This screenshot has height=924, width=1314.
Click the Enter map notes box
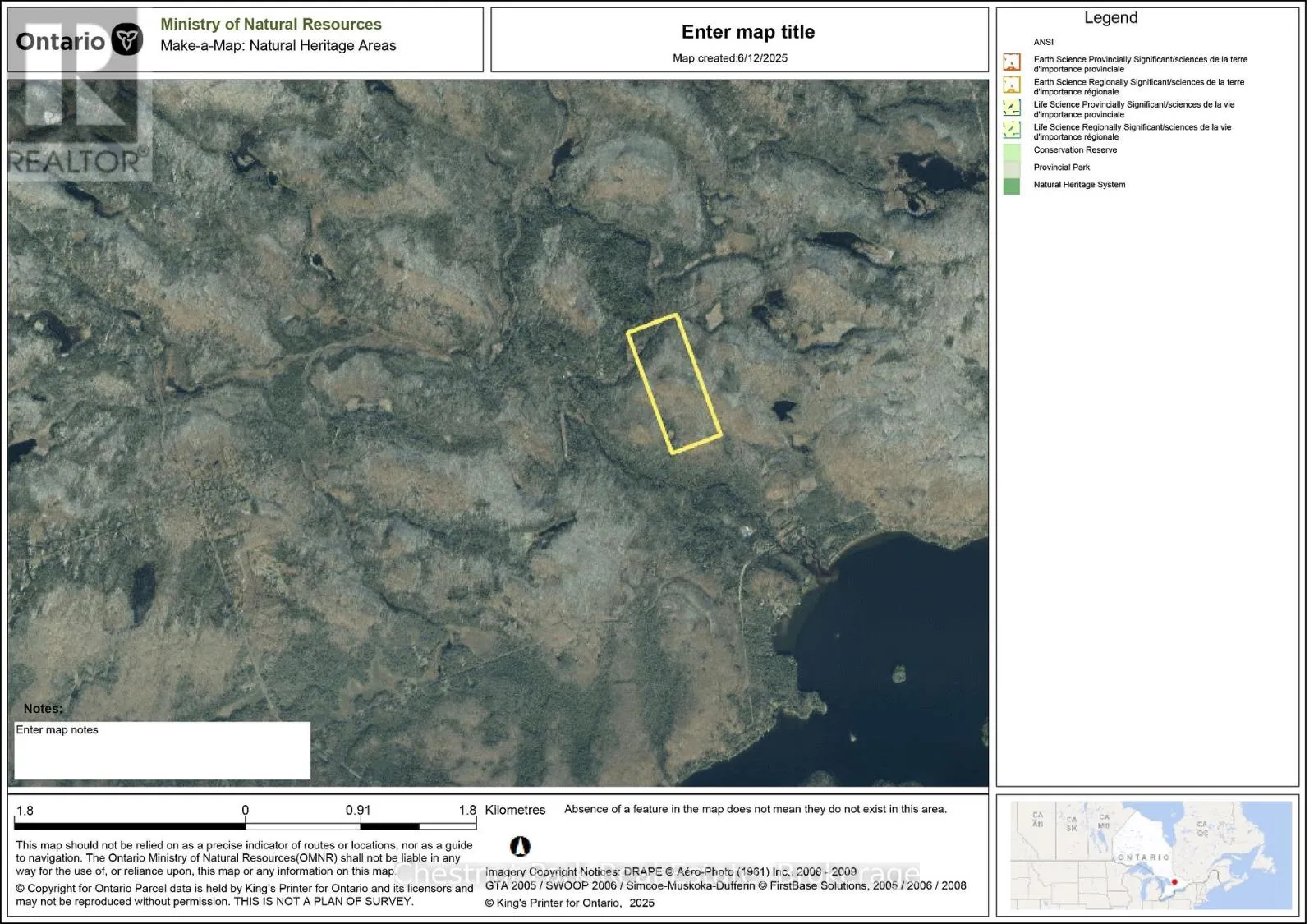[162, 751]
